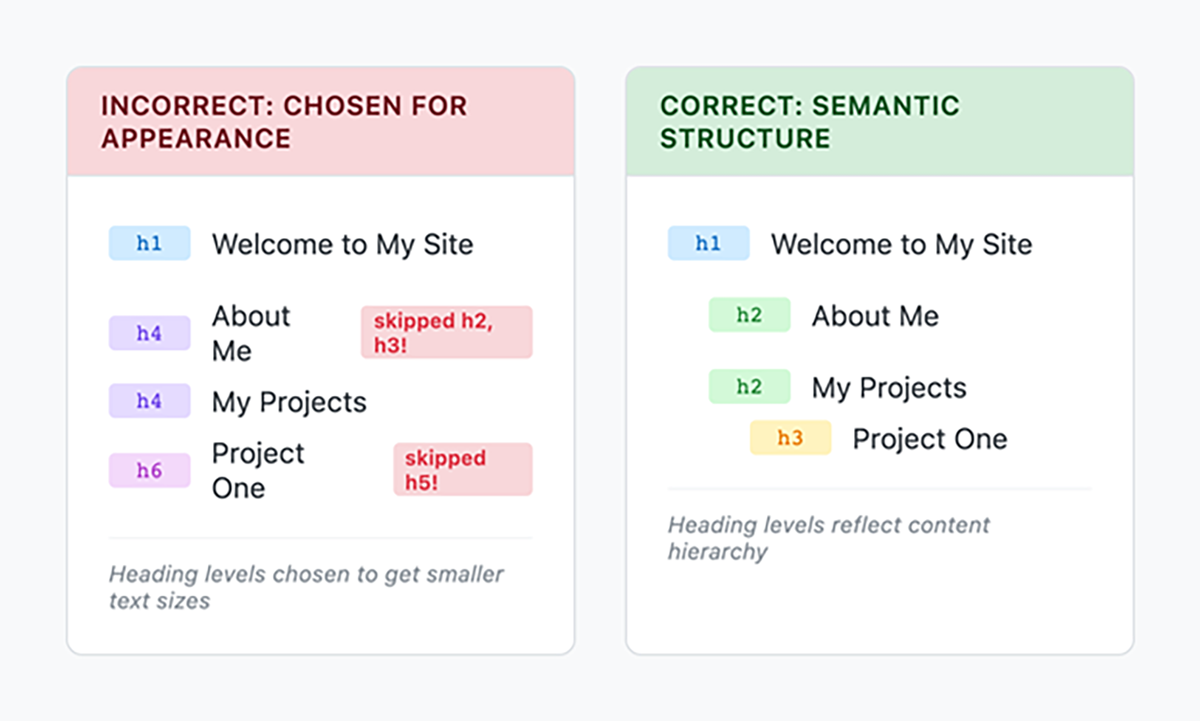Click the h4 badge beside My Projects
Image resolution: width=1200 pixels, height=721 pixels.
149,401
